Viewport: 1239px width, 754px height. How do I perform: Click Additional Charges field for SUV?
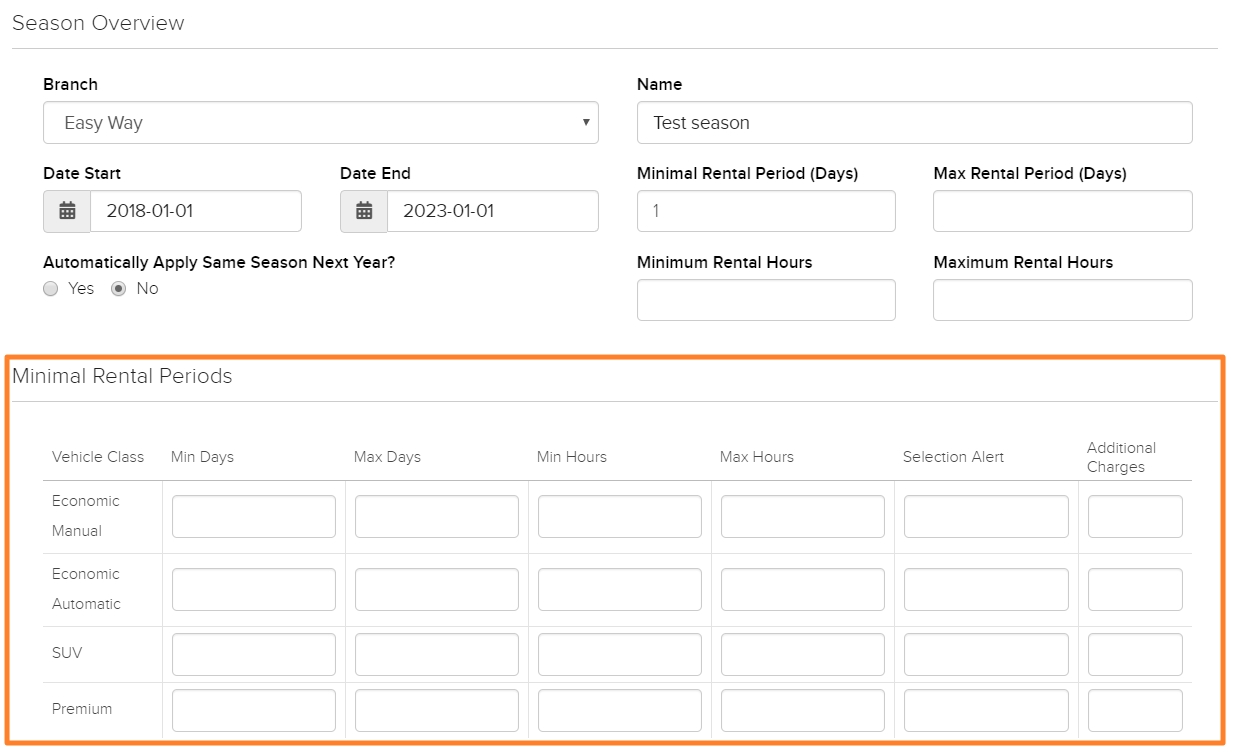[x=1135, y=655]
